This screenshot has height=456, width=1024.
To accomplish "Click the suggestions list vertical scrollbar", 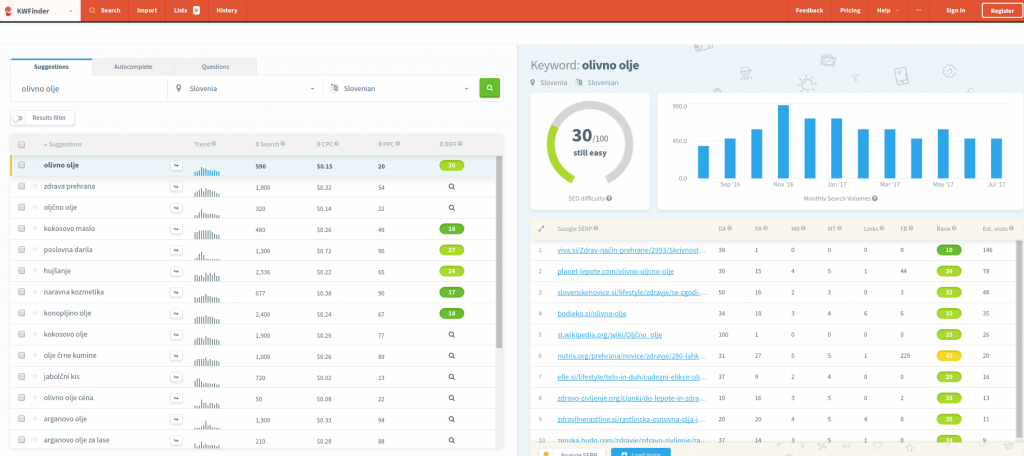I will [x=499, y=250].
